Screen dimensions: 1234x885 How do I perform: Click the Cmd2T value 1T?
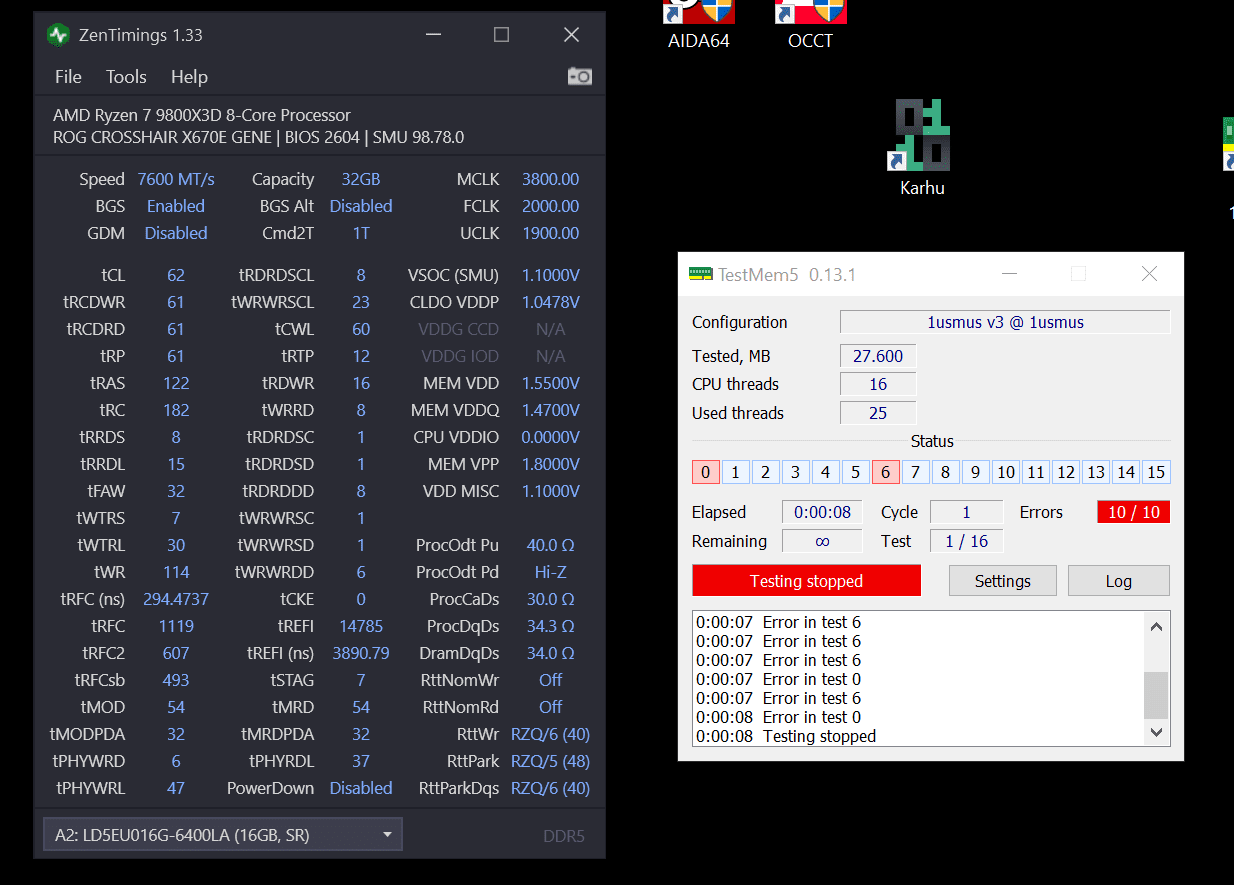point(361,233)
